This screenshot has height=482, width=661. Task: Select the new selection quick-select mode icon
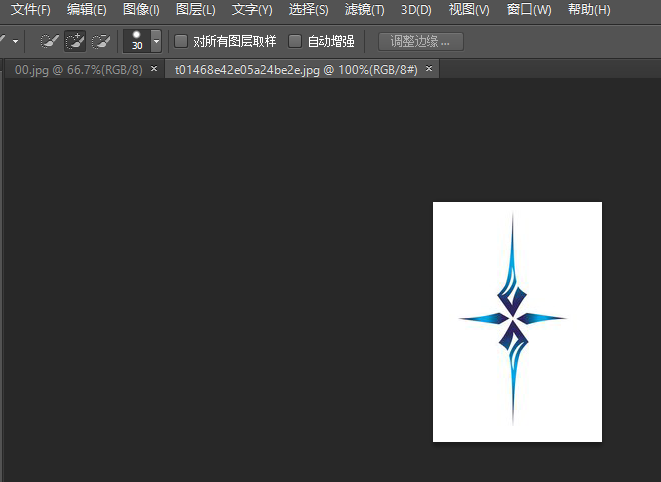point(49,41)
